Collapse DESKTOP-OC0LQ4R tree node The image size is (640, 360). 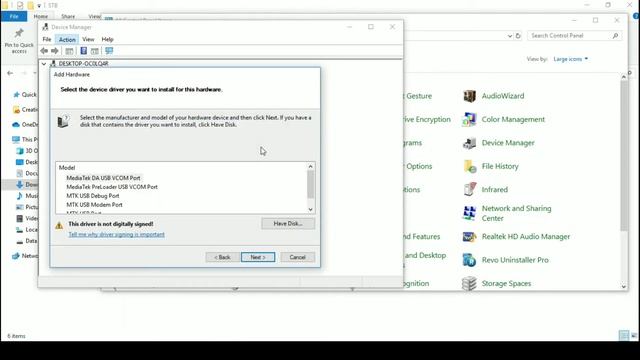coord(44,64)
